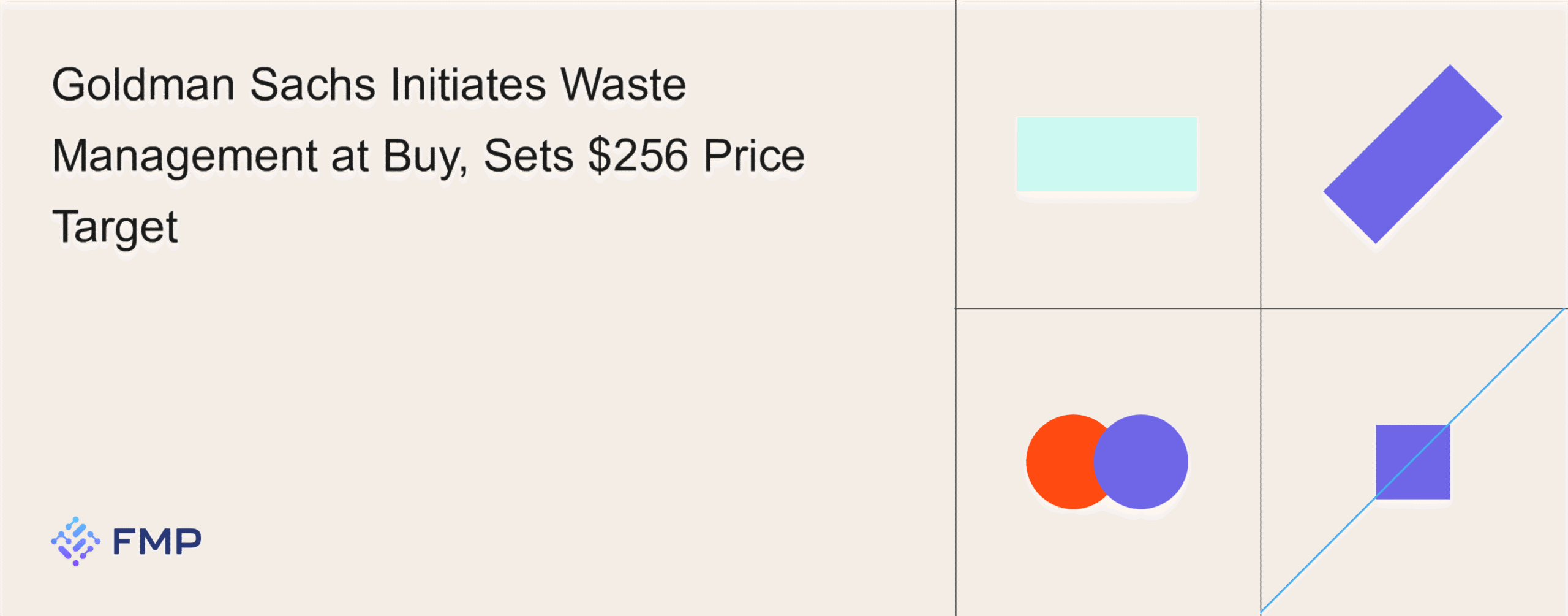This screenshot has width=1568, height=616.
Task: Click the vertical divider between shape panels
Action: 1261,153
